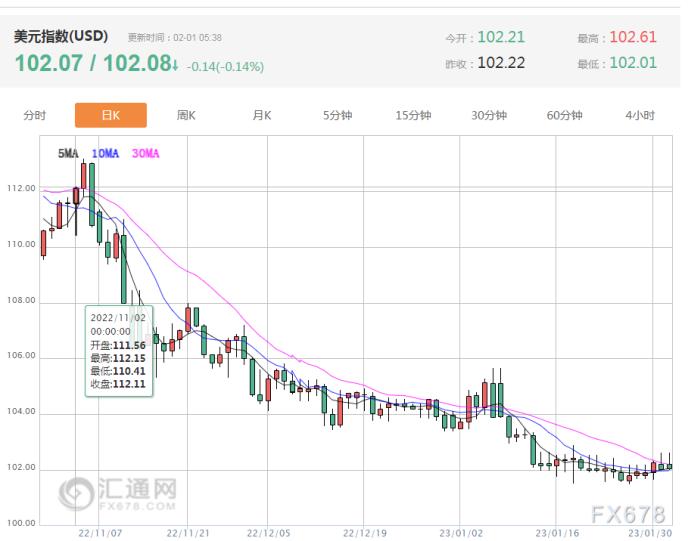Screen dimensions: 688x541
Task: Click the 110.00 price axis label
Action: (x=21, y=244)
